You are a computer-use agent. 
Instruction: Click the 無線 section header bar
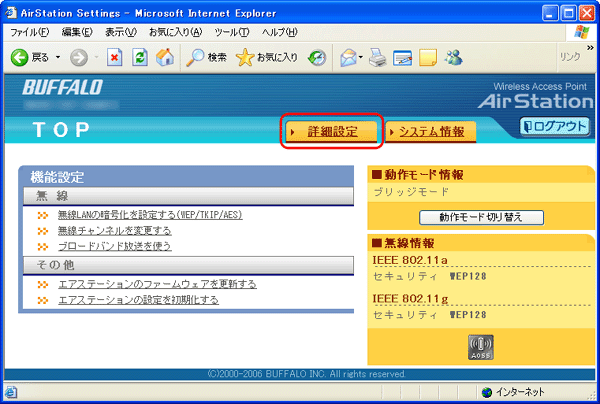point(188,196)
